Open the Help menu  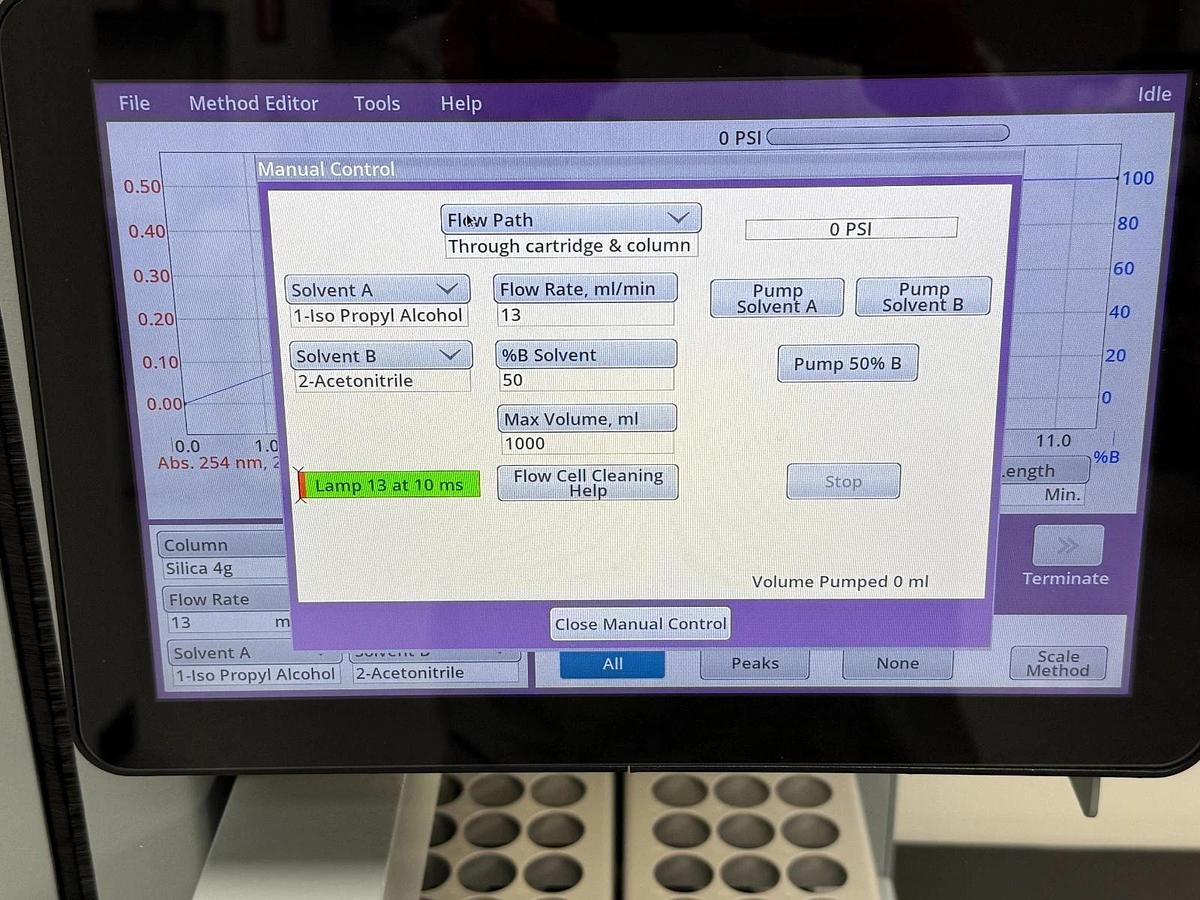point(461,103)
